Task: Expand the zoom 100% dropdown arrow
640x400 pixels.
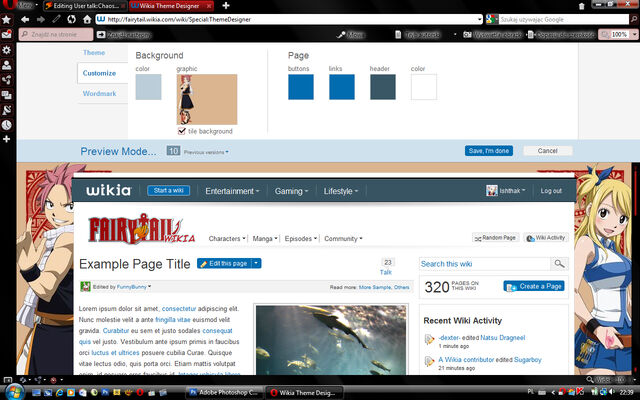Action: [634, 35]
